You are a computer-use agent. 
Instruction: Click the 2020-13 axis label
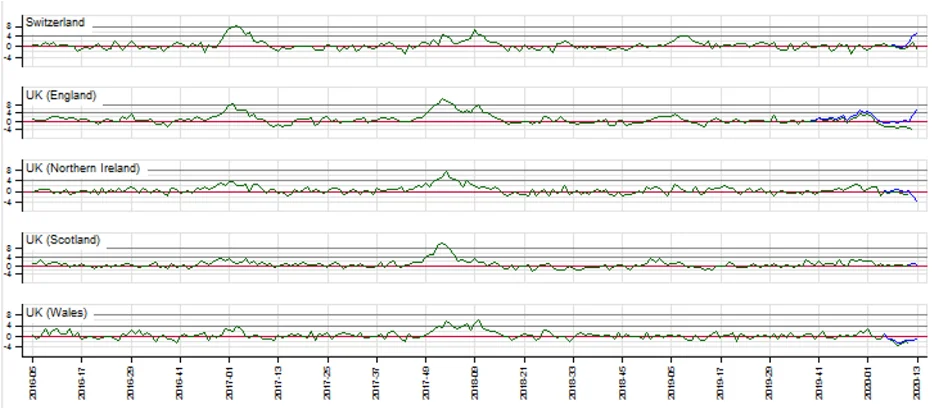coord(918,382)
